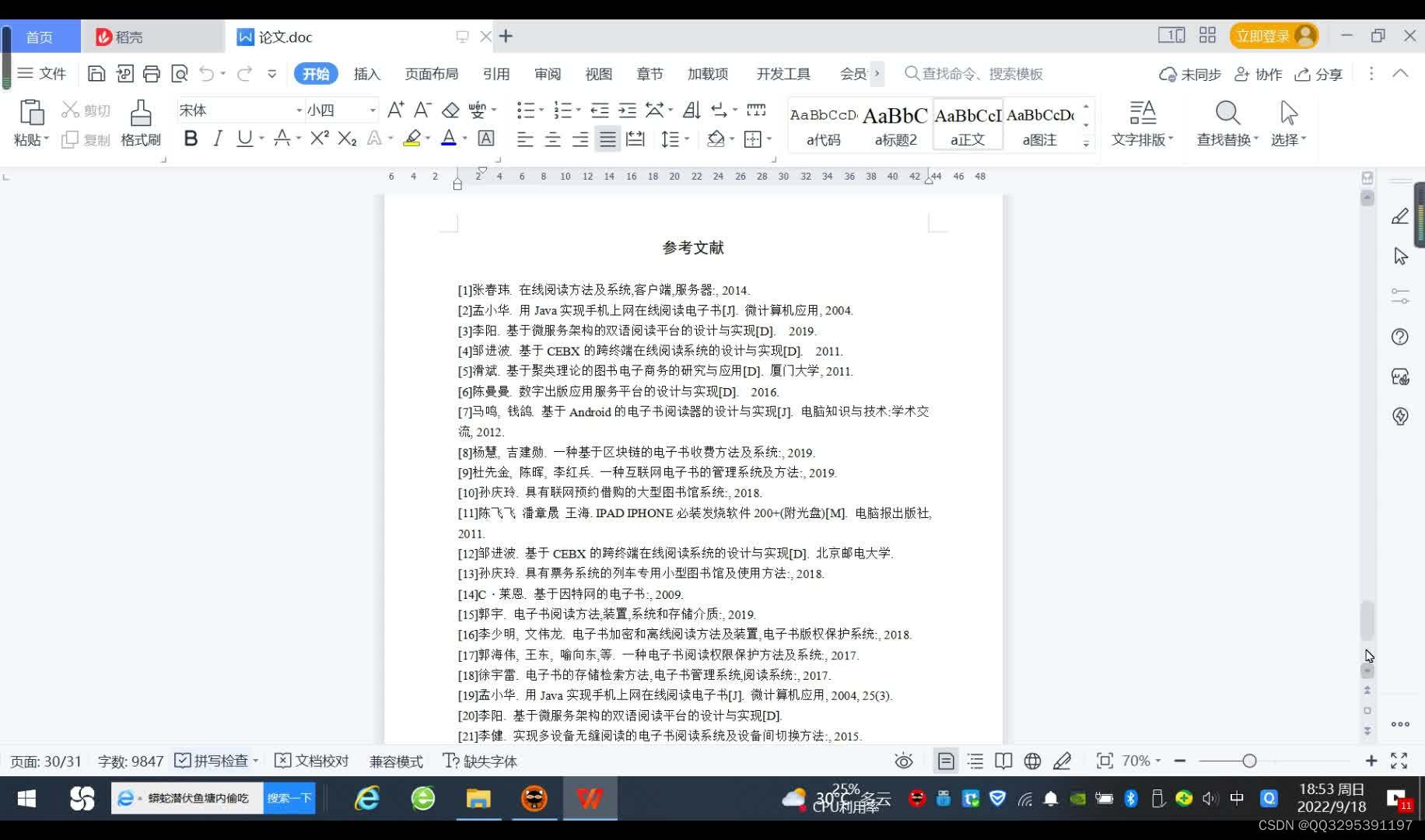
Task: Open the 页面布局 ribbon tab
Action: (x=432, y=74)
